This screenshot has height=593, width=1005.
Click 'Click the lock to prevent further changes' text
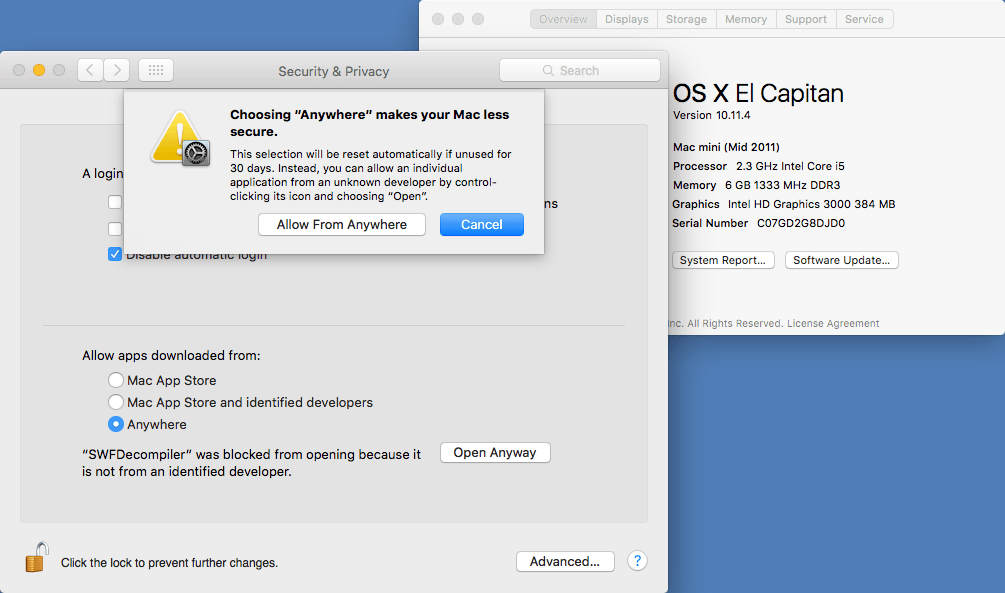(169, 562)
